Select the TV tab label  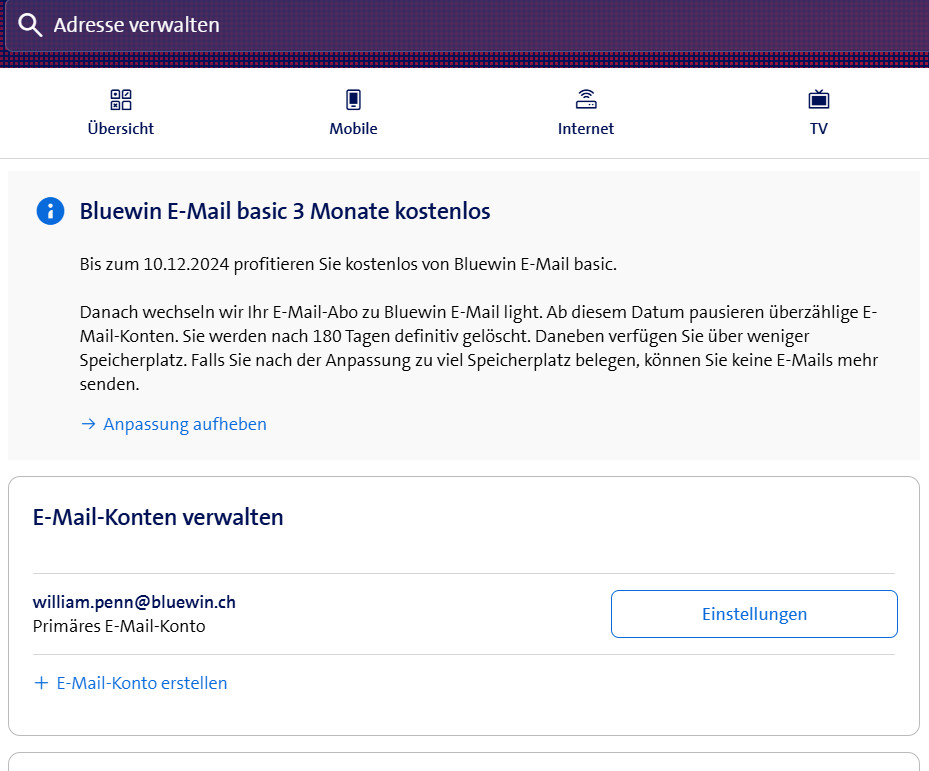[819, 129]
